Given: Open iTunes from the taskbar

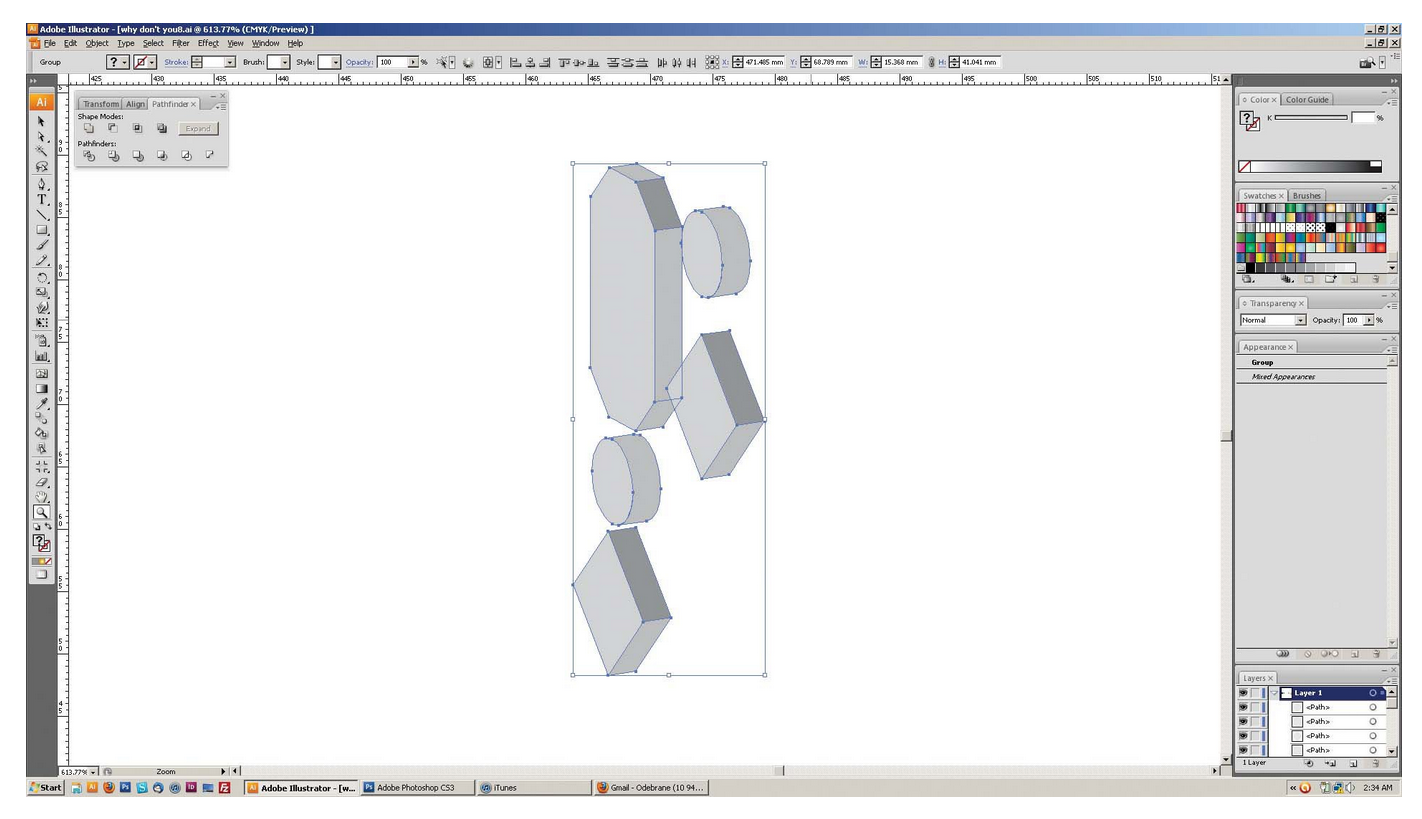Looking at the screenshot, I should (x=532, y=788).
